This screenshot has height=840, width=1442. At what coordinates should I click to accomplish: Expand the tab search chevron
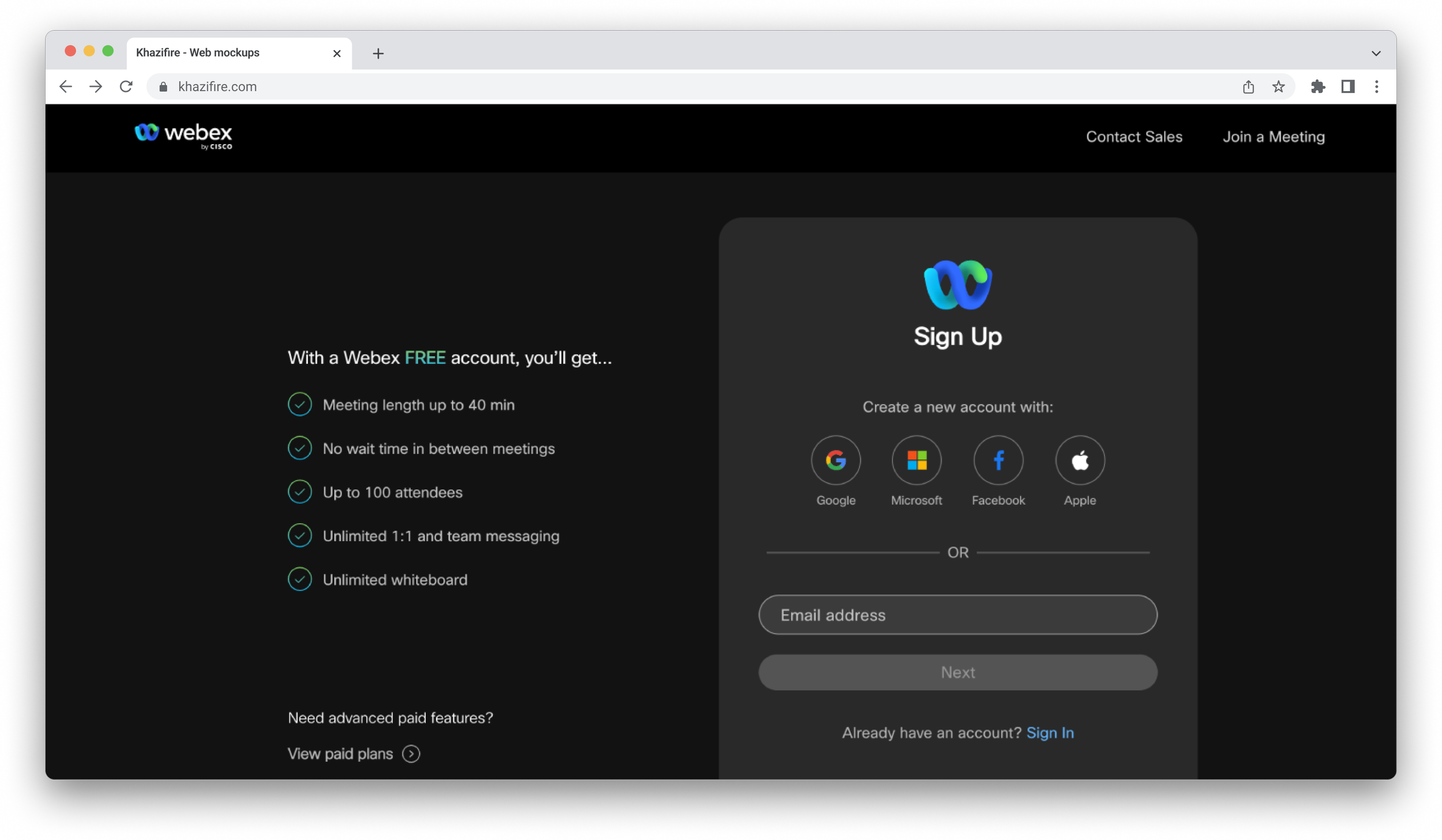pos(1376,53)
